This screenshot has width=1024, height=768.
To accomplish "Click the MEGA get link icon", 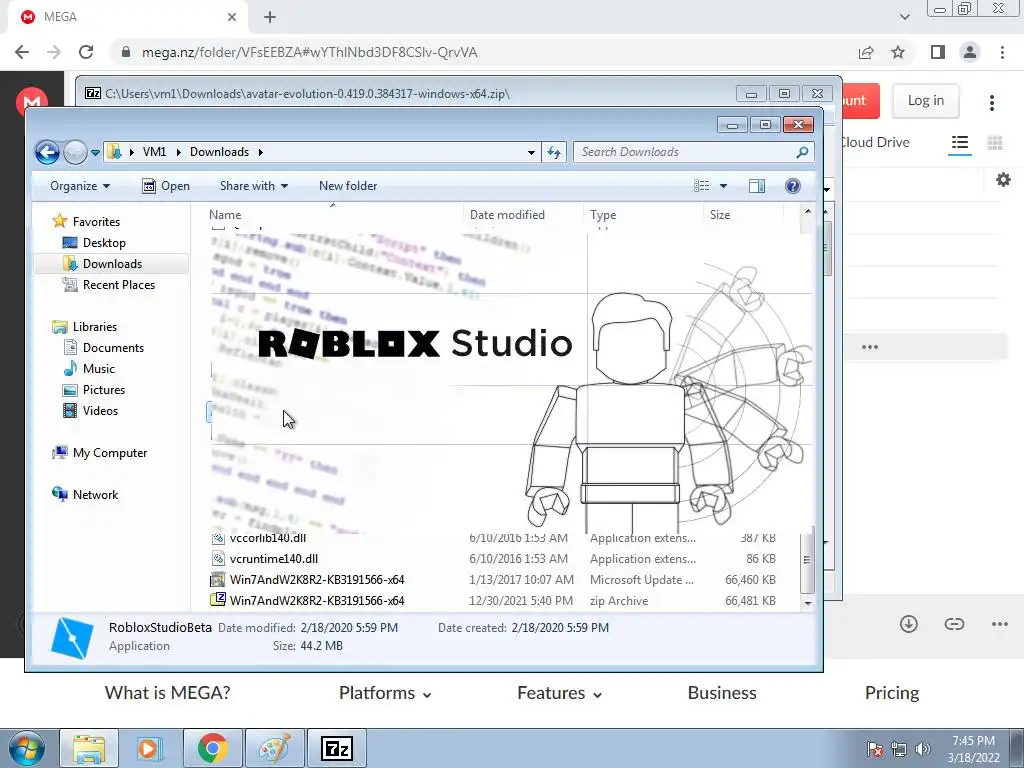I will click(x=954, y=624).
